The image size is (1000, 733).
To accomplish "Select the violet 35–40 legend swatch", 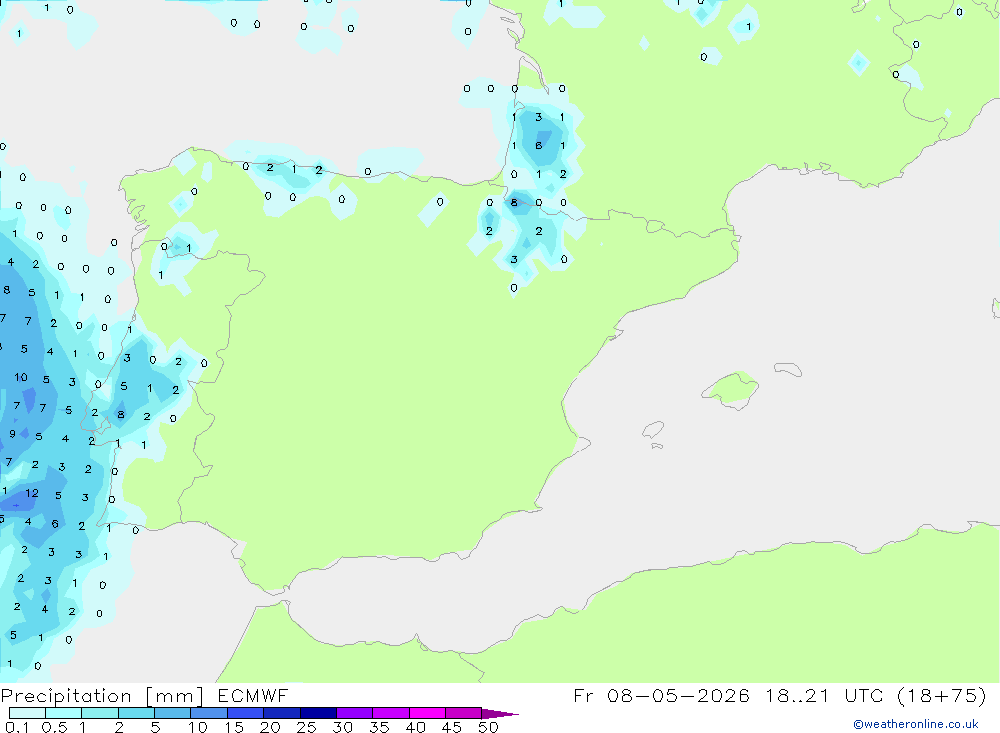I will coord(390,713).
